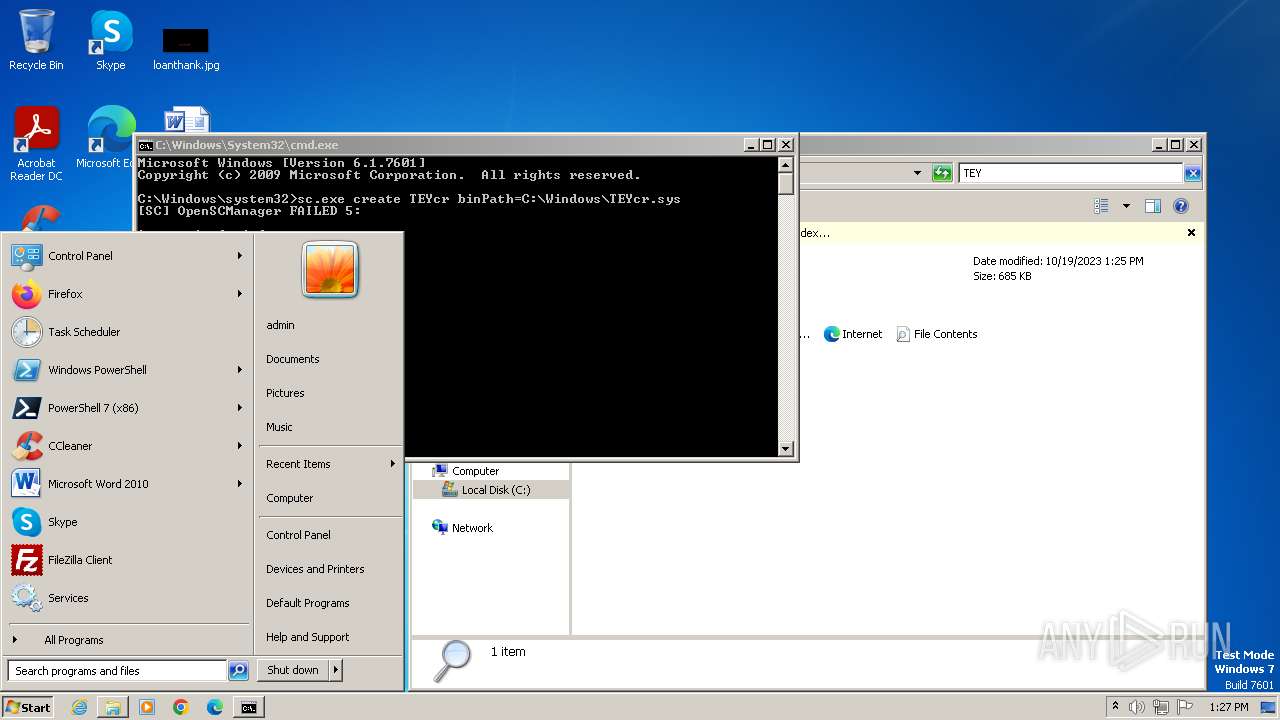
Task: Click the Windows Explorer taskbar button
Action: 113,707
